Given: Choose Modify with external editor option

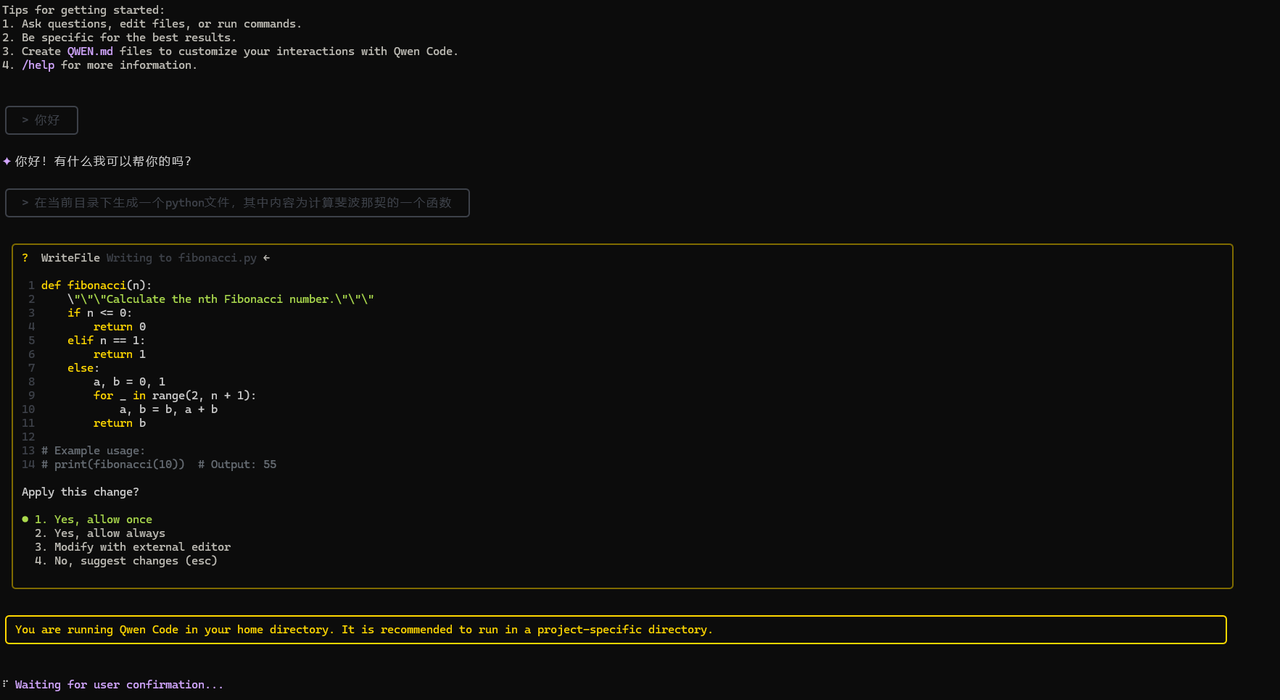Looking at the screenshot, I should pos(132,547).
